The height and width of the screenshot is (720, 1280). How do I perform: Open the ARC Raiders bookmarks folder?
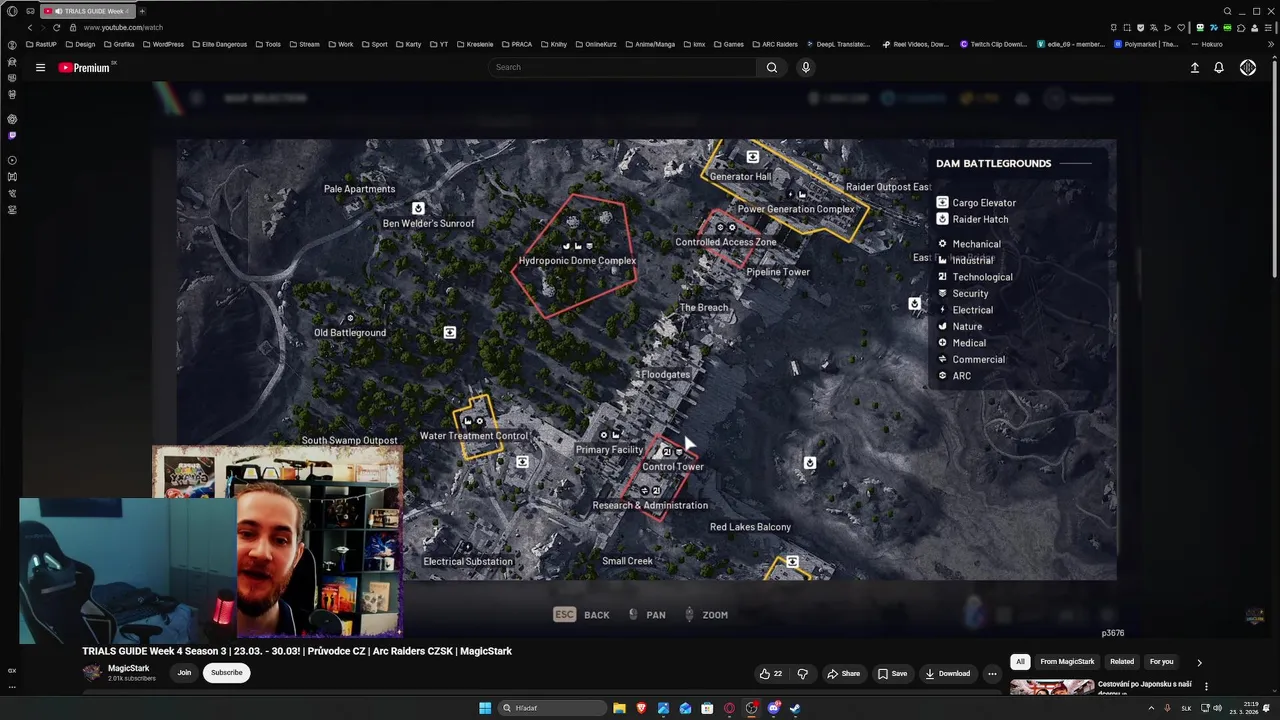(775, 44)
